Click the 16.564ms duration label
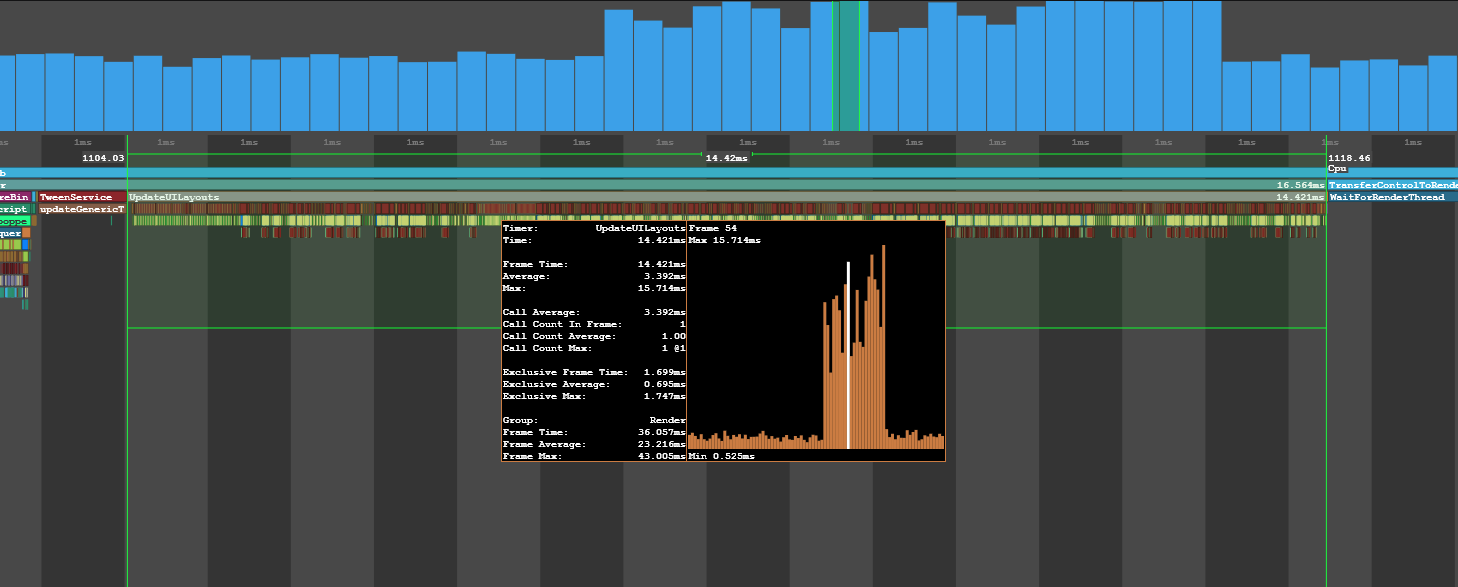Image resolution: width=1458 pixels, height=587 pixels. (1300, 185)
